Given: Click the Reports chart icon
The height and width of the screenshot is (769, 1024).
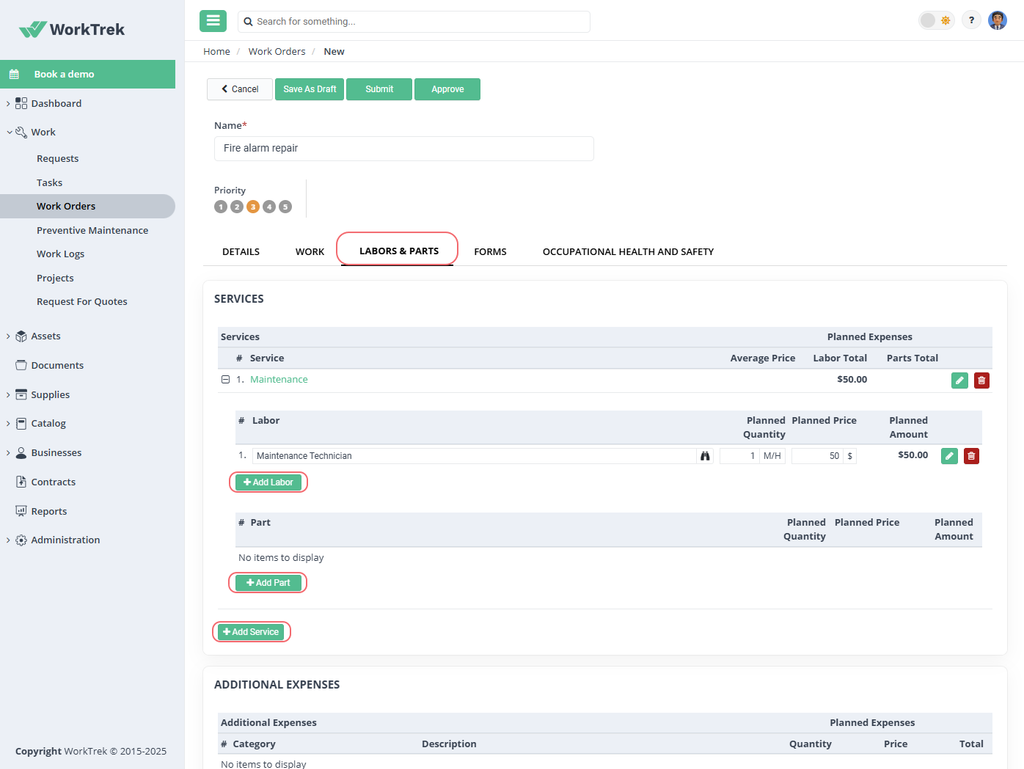Looking at the screenshot, I should [21, 511].
